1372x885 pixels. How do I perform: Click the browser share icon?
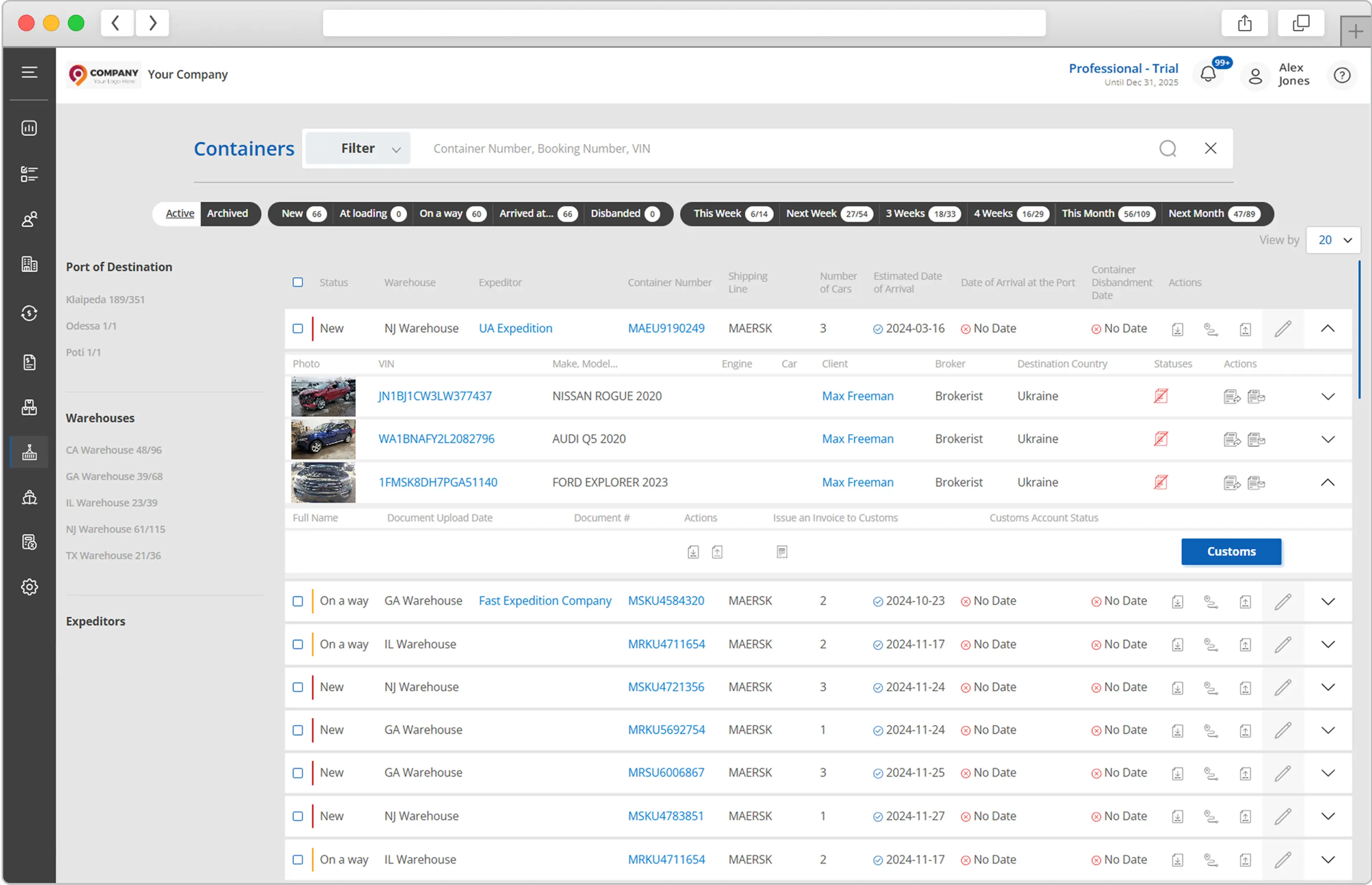[1245, 23]
